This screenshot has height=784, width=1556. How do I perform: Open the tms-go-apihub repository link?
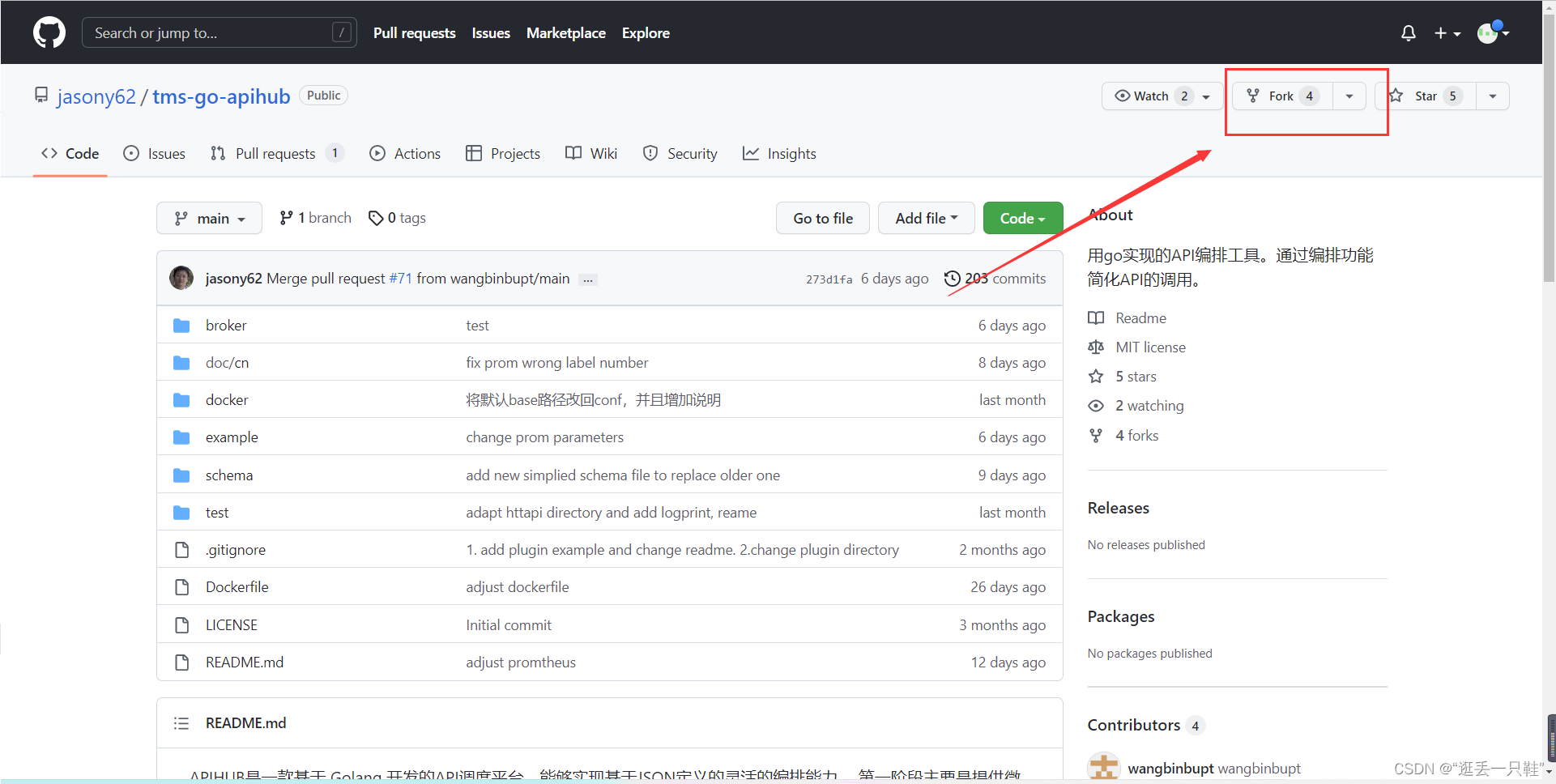(221, 96)
